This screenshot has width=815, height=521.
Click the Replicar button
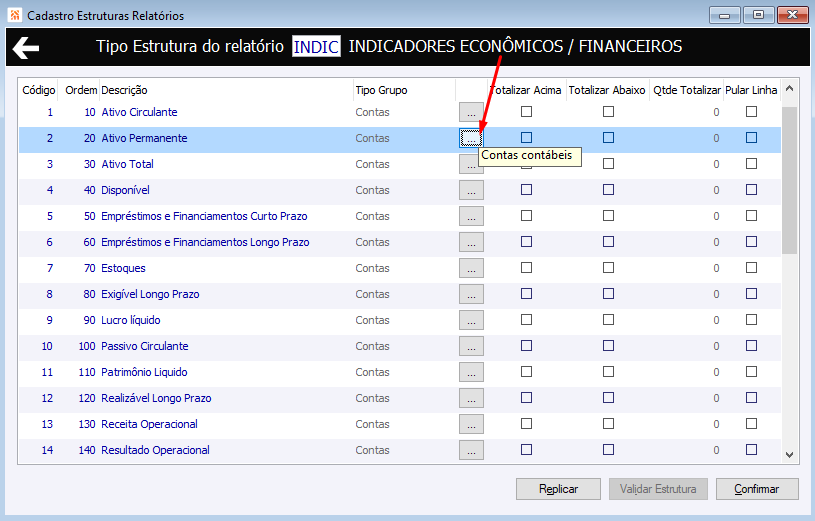[x=558, y=489]
